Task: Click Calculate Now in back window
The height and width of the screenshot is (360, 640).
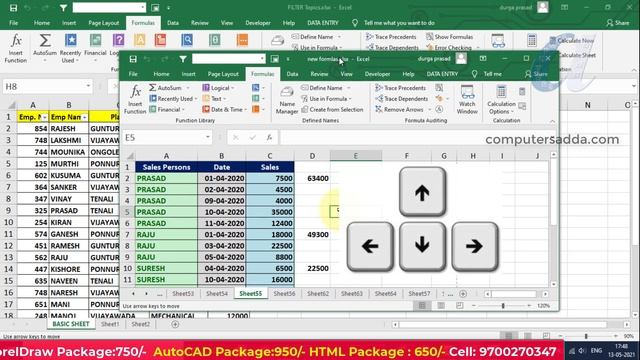Action: pyautogui.click(x=571, y=40)
